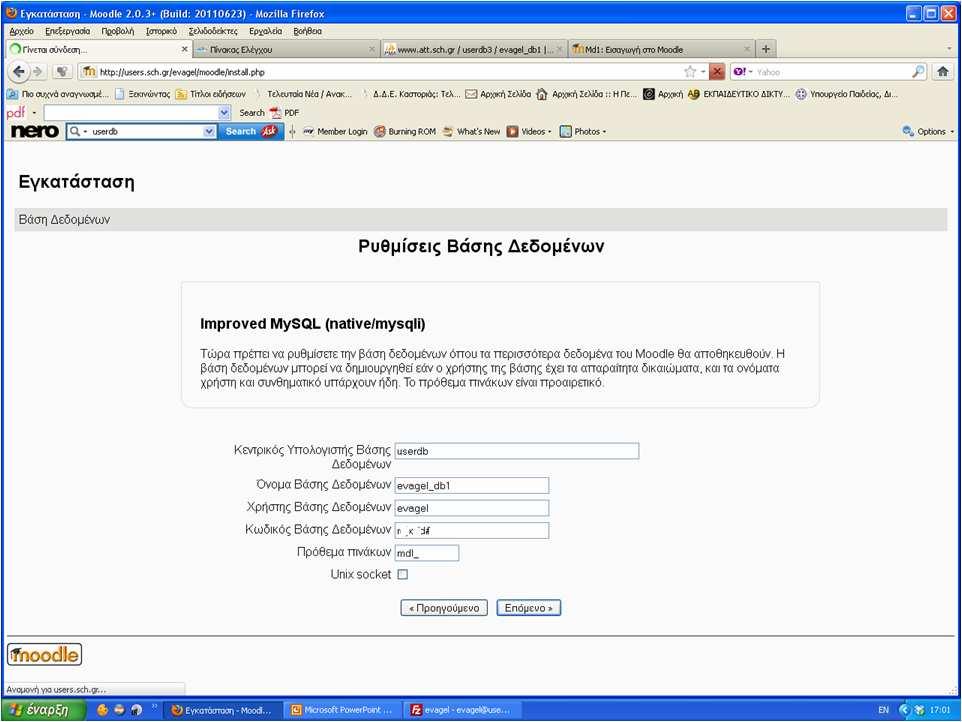The width and height of the screenshot is (962, 722).
Task: Open 'Υπουργείο Παιδείας' bookmark
Action: 846,94
